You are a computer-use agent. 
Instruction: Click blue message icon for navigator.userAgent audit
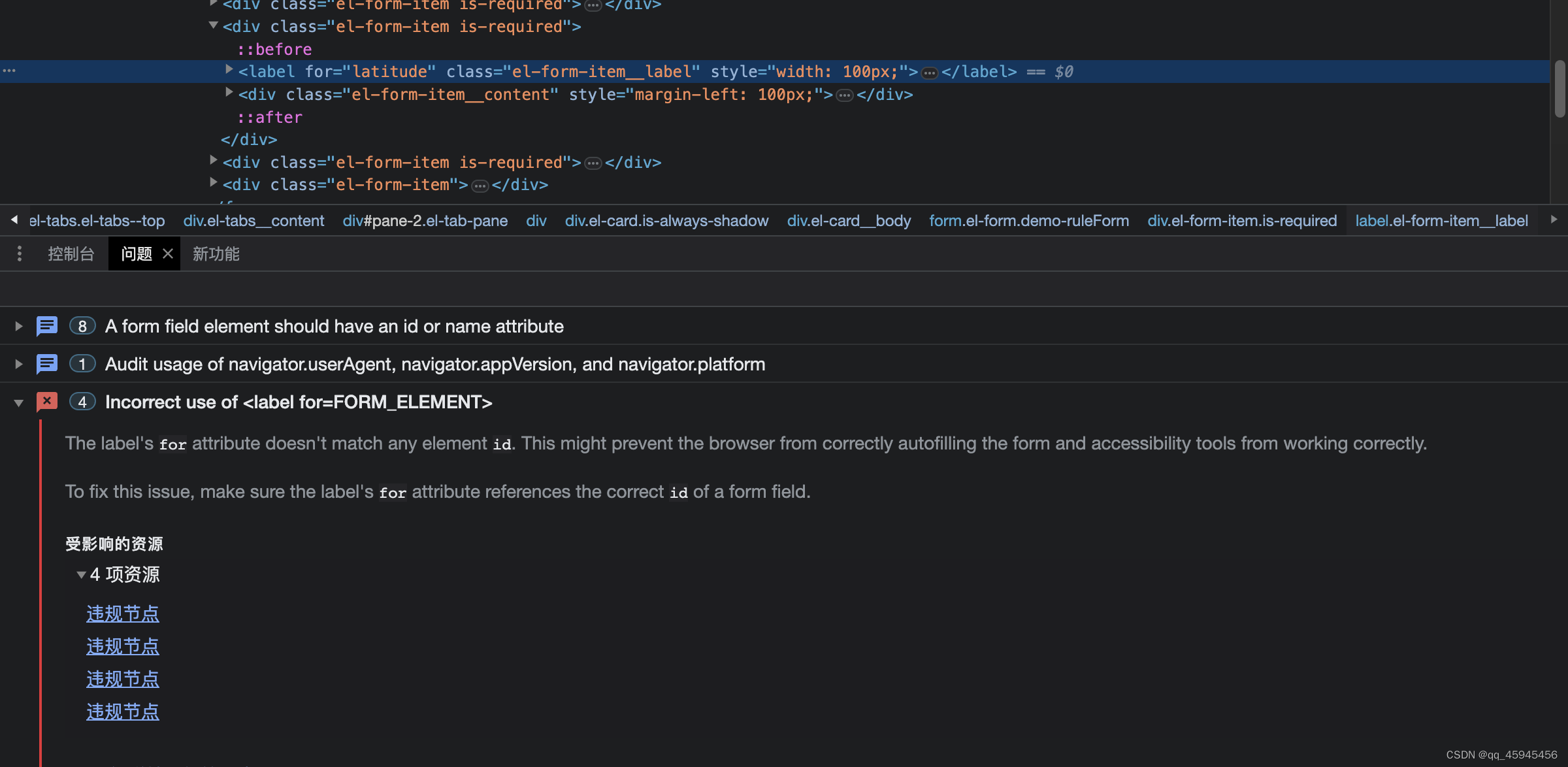(x=47, y=364)
